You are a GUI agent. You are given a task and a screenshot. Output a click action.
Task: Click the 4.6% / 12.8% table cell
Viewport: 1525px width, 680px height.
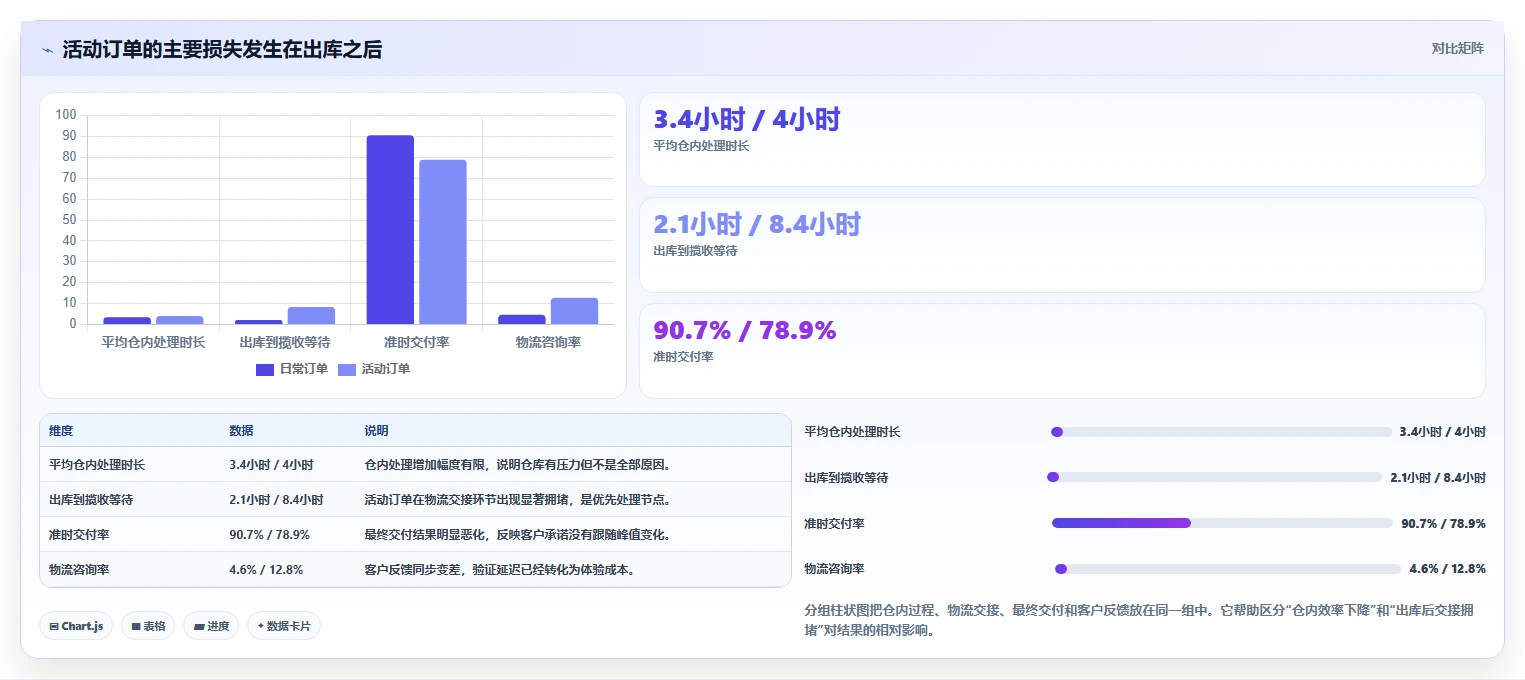266,570
